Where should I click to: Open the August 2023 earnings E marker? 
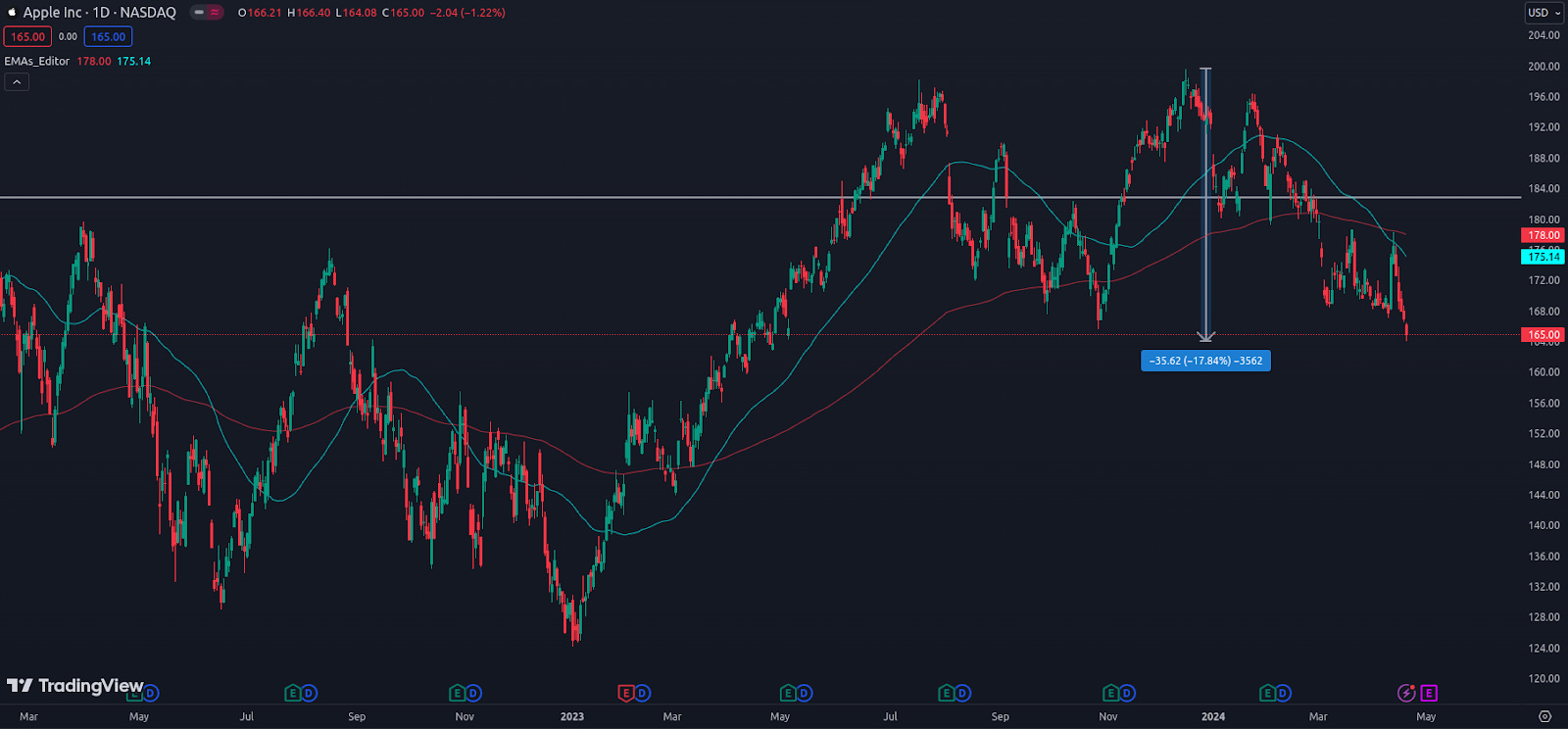[x=947, y=693]
